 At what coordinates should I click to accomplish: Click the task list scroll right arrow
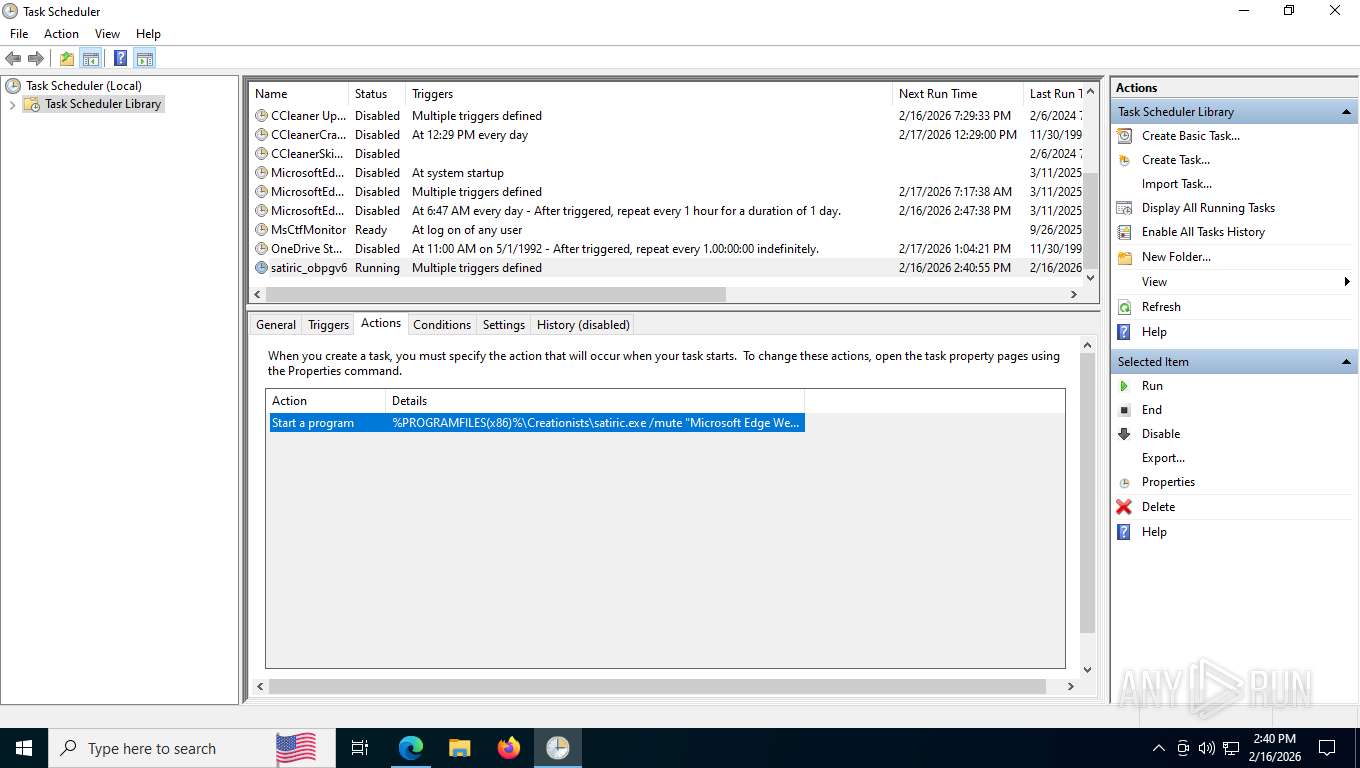(x=1074, y=295)
